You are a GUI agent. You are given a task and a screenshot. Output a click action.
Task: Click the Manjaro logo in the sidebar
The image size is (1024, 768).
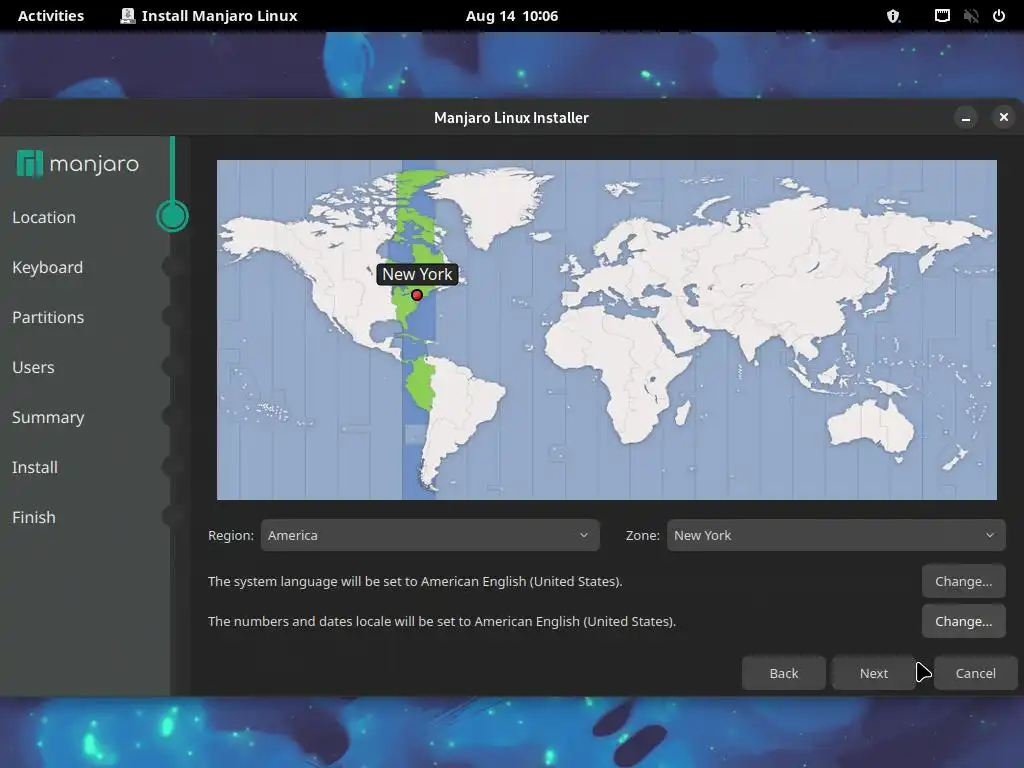pos(78,163)
